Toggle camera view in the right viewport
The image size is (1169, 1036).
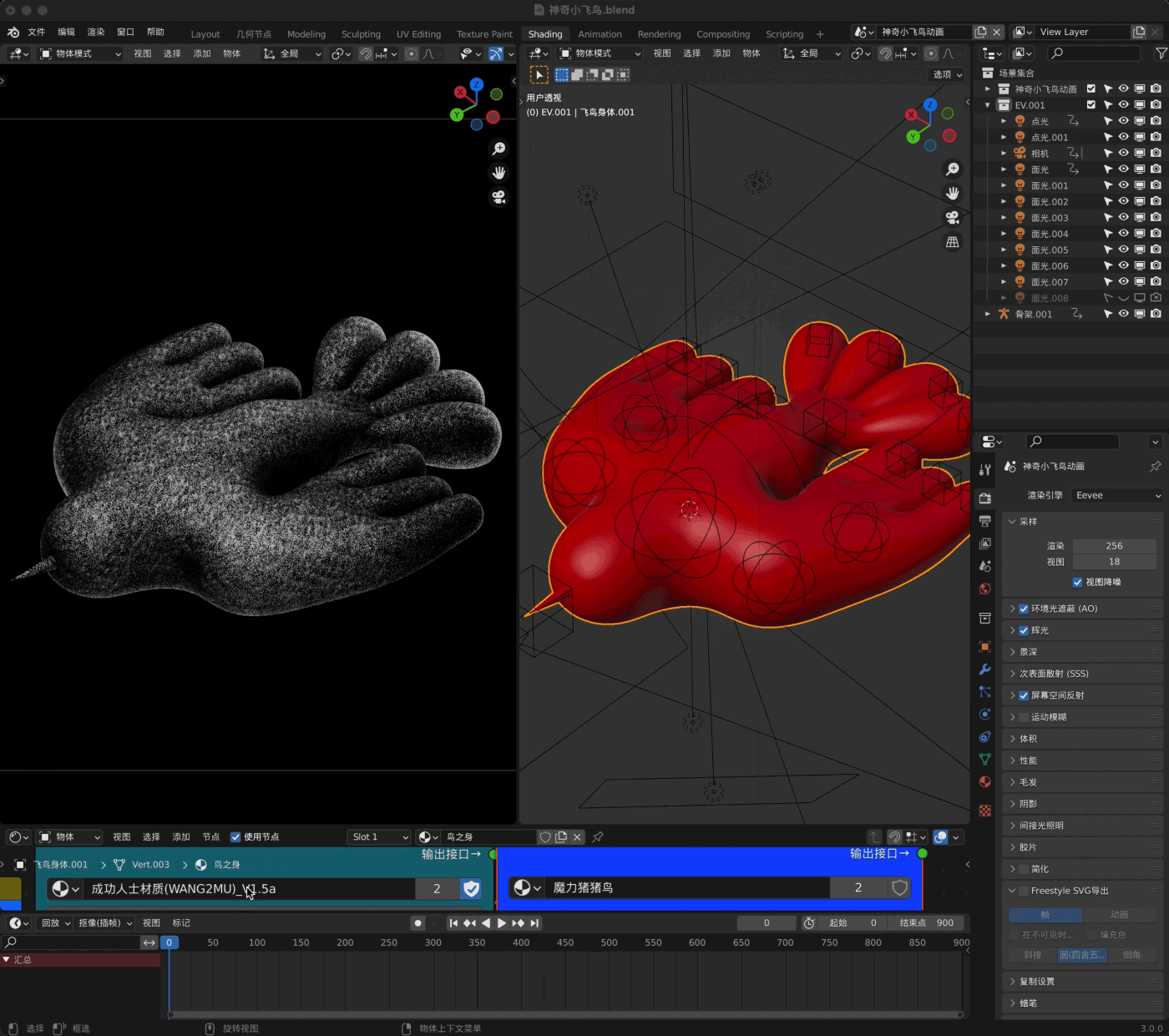[952, 218]
